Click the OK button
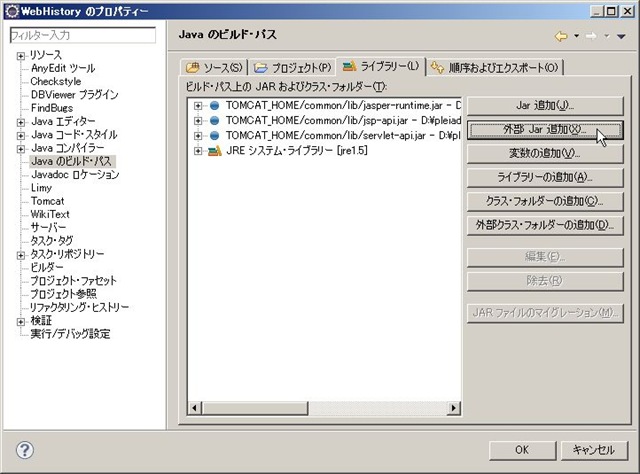 pos(522,450)
